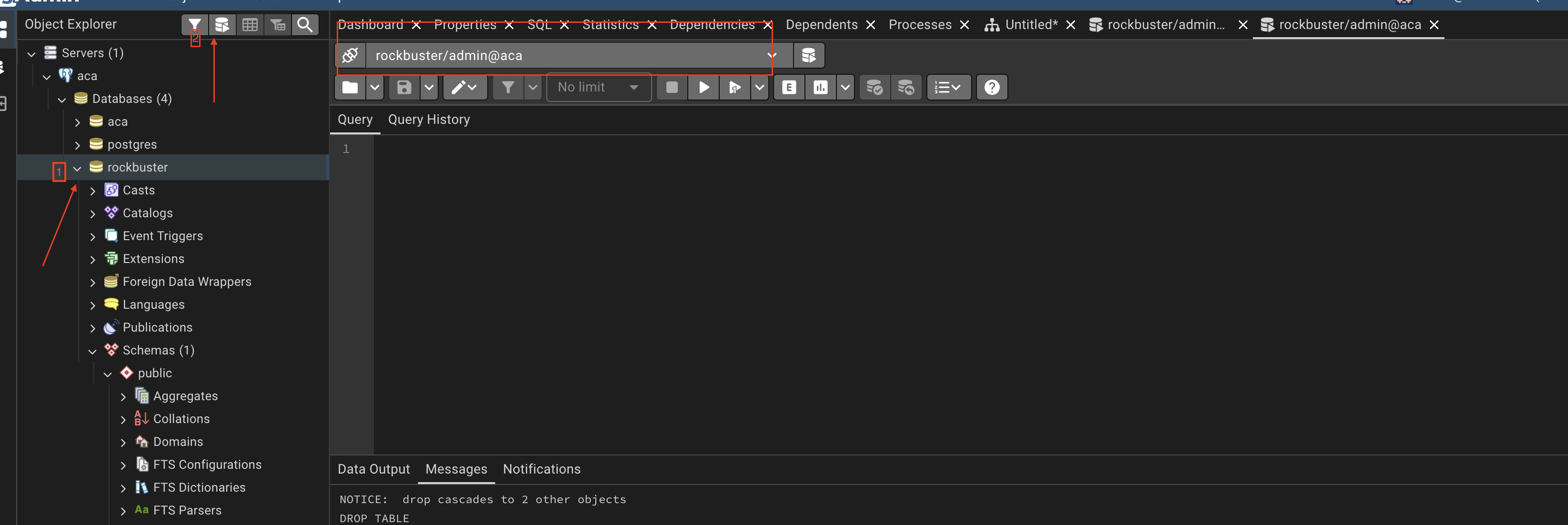Select the postgres database in tree

click(x=131, y=144)
